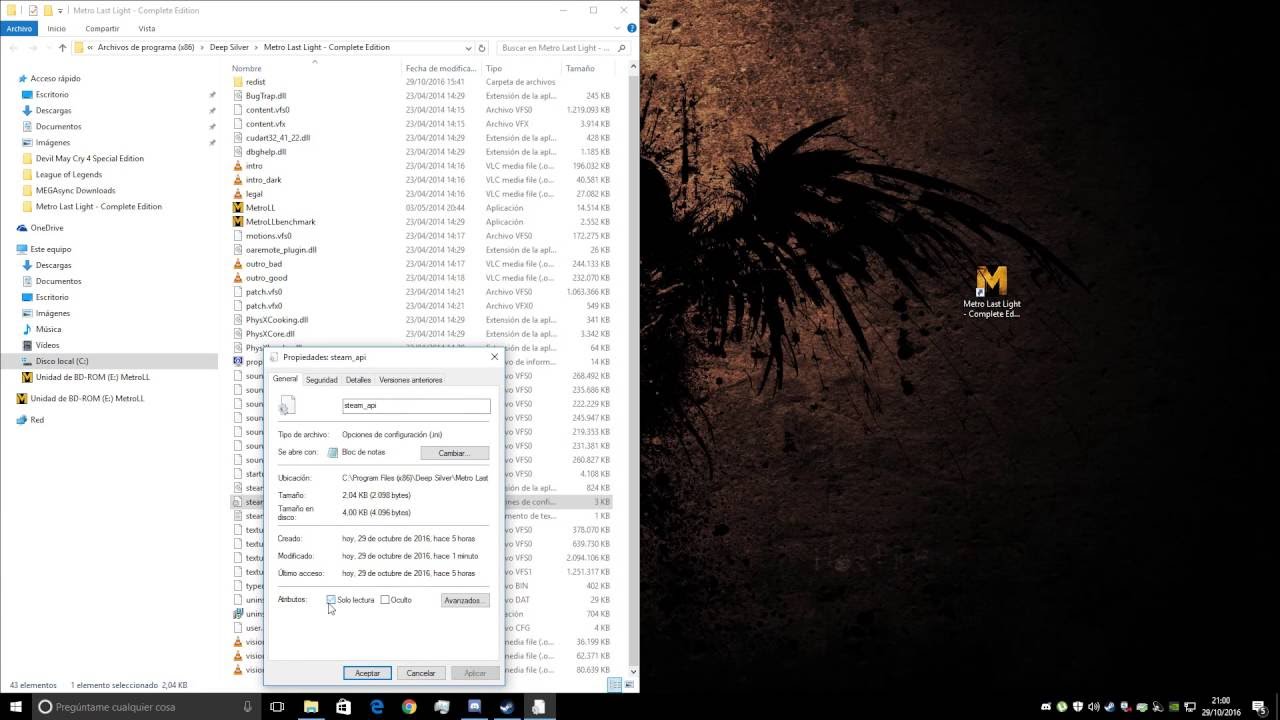
Task: Switch to details view button
Action: [614, 685]
